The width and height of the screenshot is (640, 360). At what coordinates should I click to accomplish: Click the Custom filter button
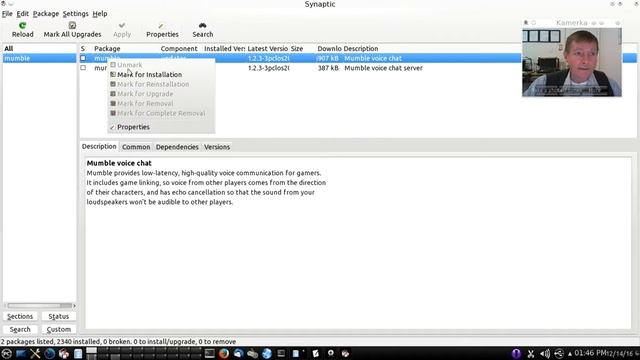tap(59, 329)
